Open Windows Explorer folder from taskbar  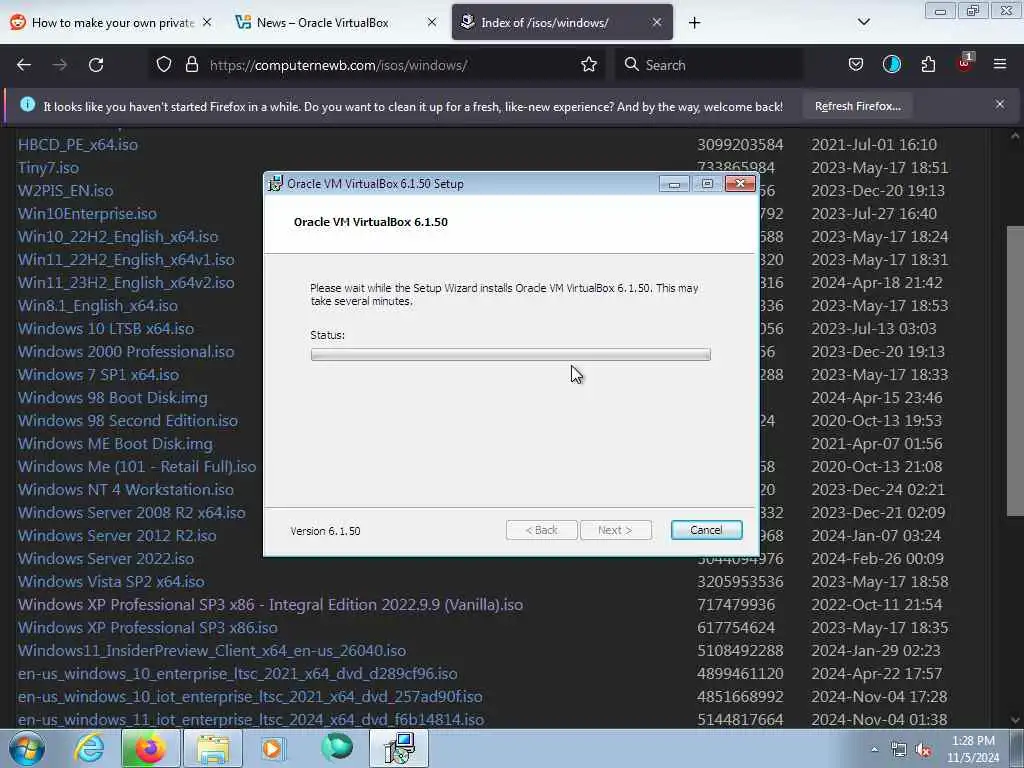point(213,748)
